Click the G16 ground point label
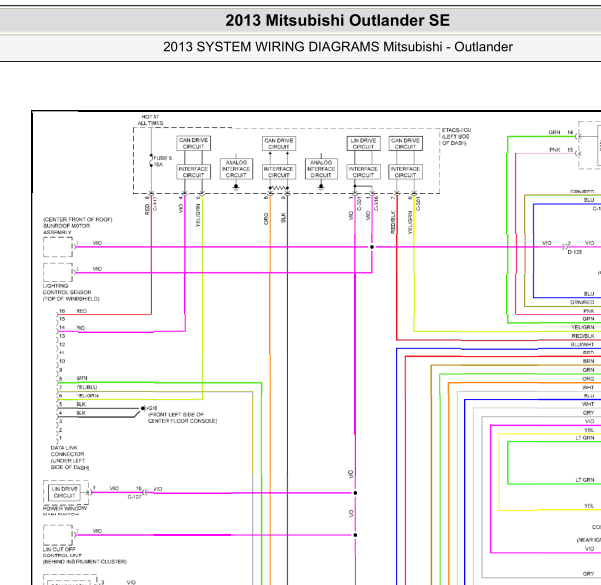 (x=152, y=408)
